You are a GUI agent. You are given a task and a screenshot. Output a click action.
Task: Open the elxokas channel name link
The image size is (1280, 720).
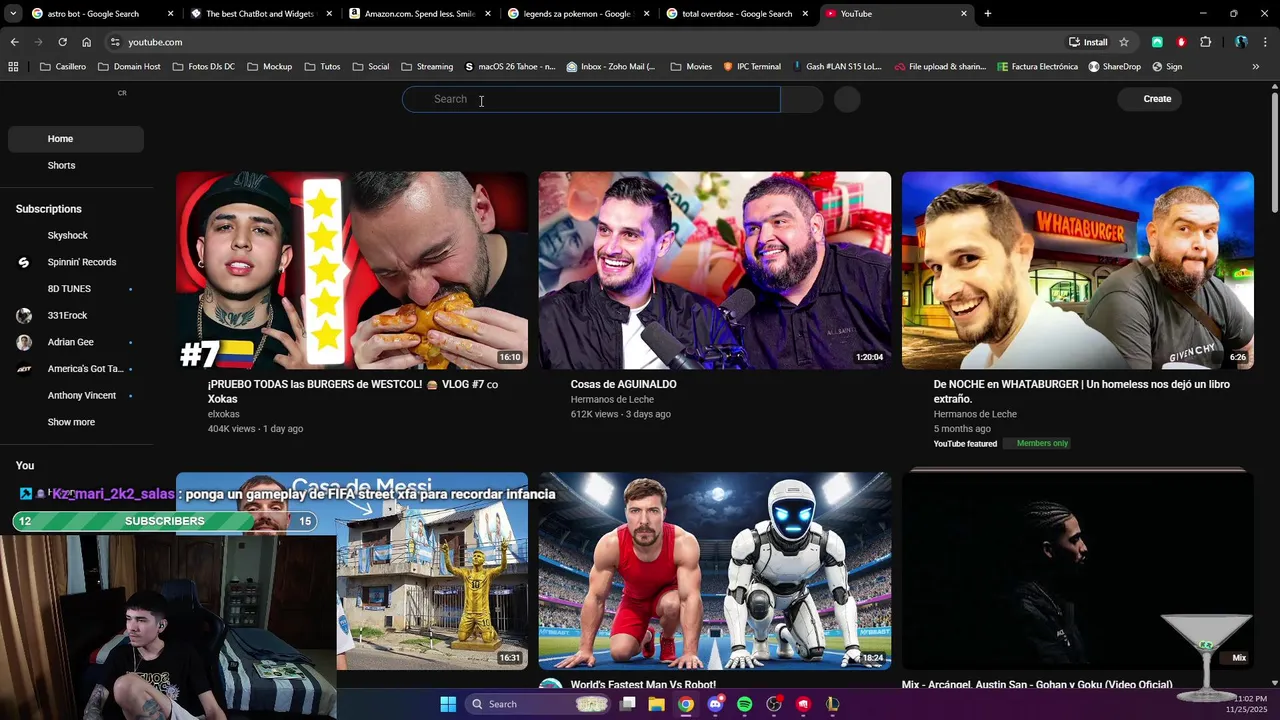coord(223,414)
